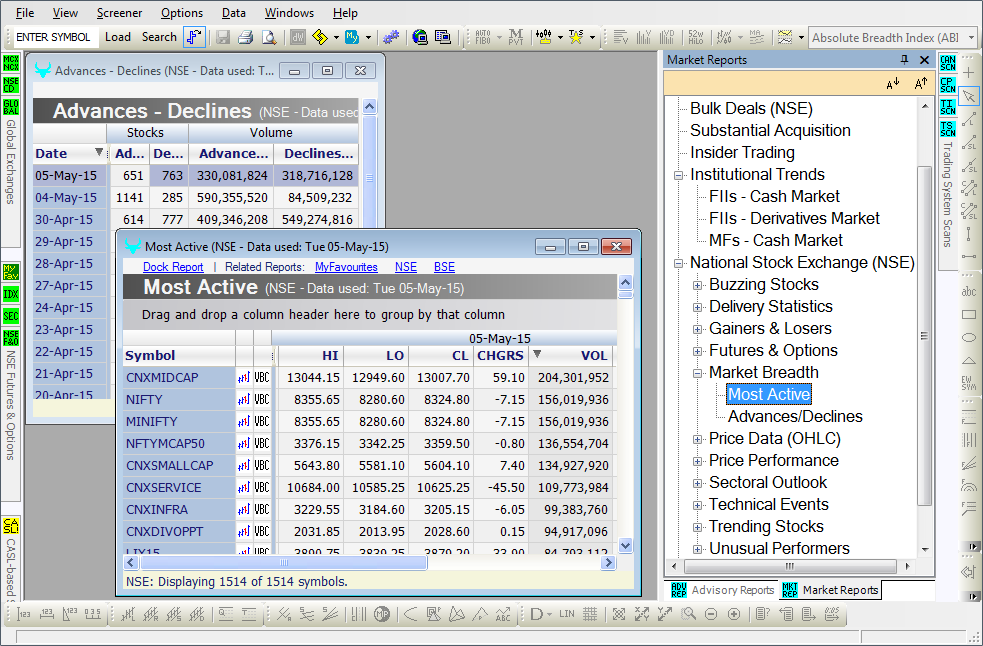
Task: Select Advances/Declines in the report tree
Action: 795,416
